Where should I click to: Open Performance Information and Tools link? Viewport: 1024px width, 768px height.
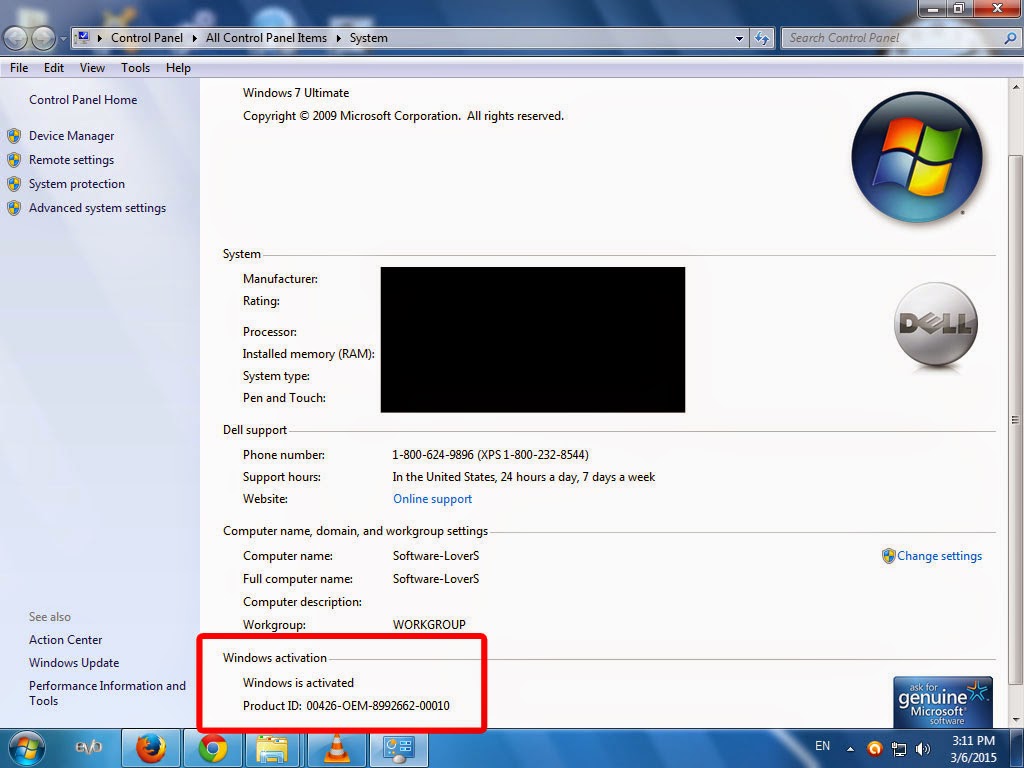pyautogui.click(x=107, y=693)
